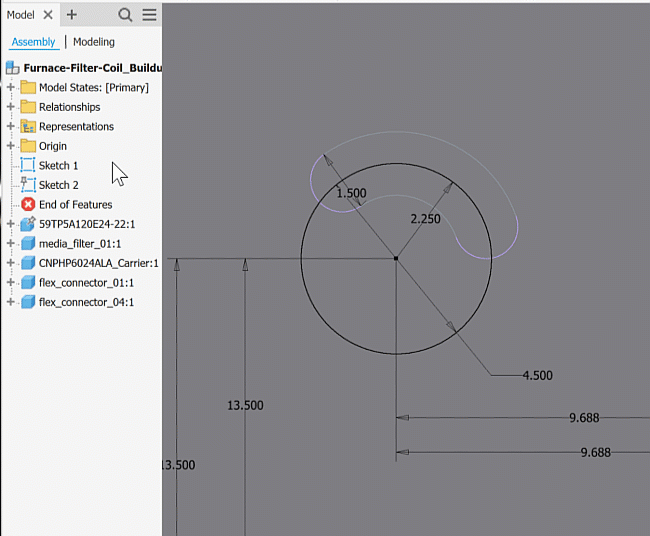Expand the flex_connector_01:1 component
650x536 pixels.
coord(11,282)
